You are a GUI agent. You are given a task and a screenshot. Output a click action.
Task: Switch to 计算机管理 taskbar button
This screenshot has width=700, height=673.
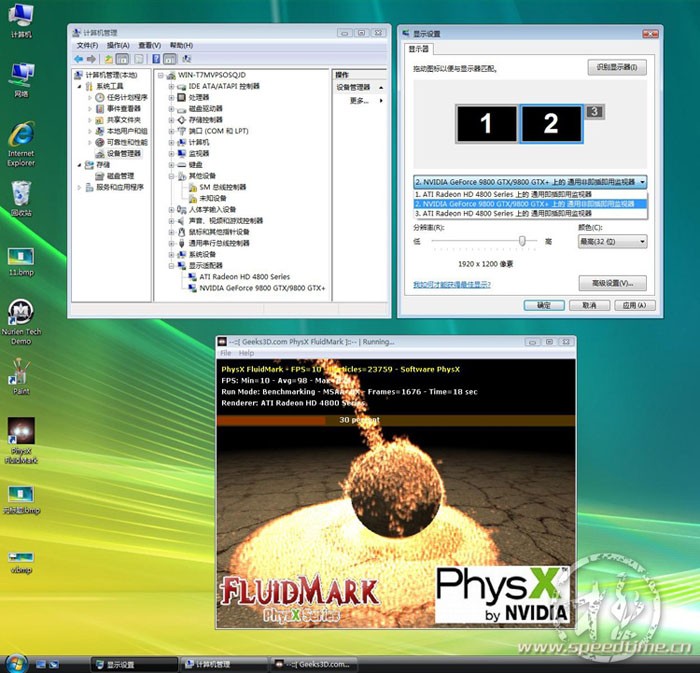point(224,665)
